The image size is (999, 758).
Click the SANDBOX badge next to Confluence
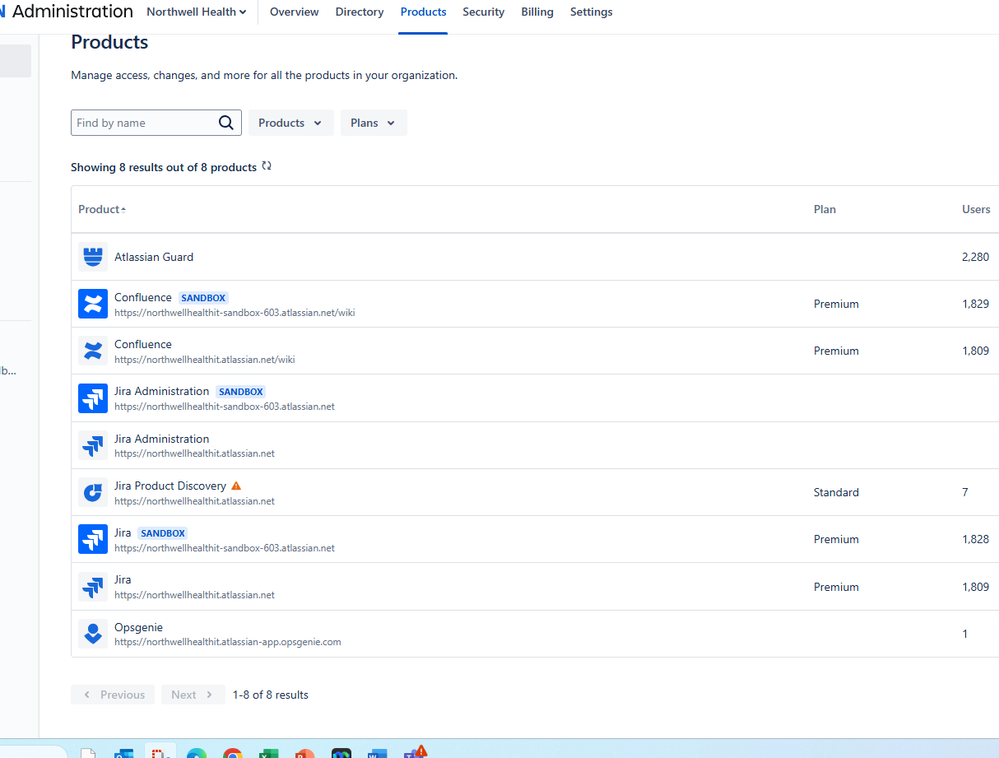click(x=203, y=297)
